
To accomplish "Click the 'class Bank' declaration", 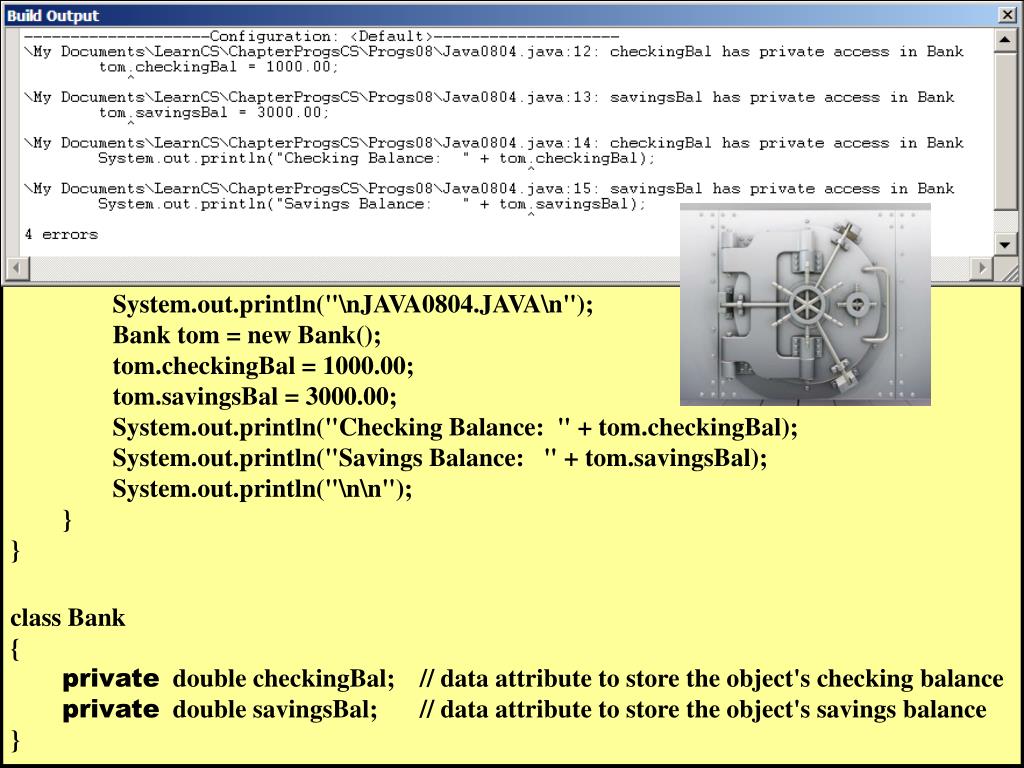I will coord(68,618).
